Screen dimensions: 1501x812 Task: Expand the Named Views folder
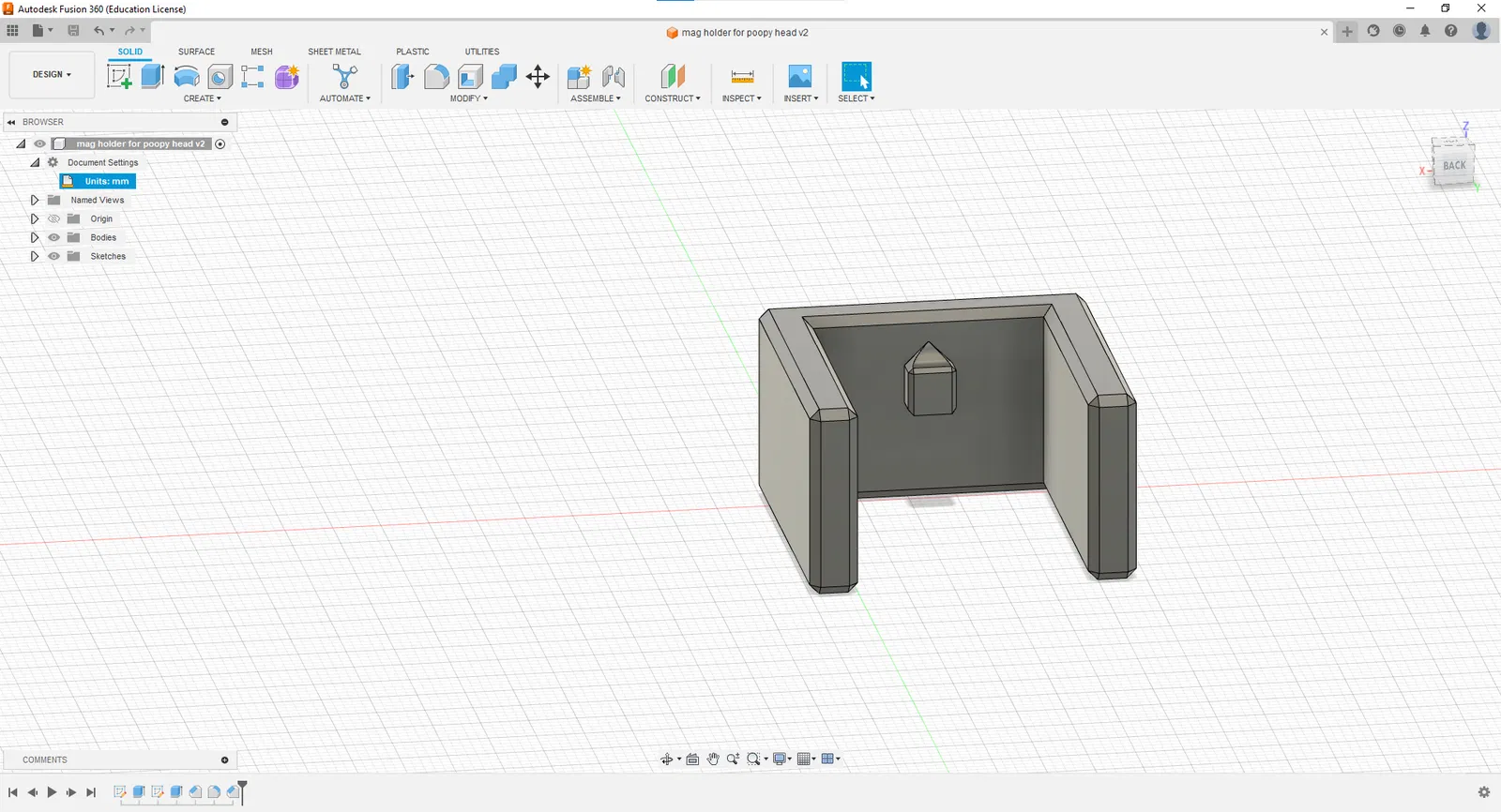pyautogui.click(x=35, y=200)
